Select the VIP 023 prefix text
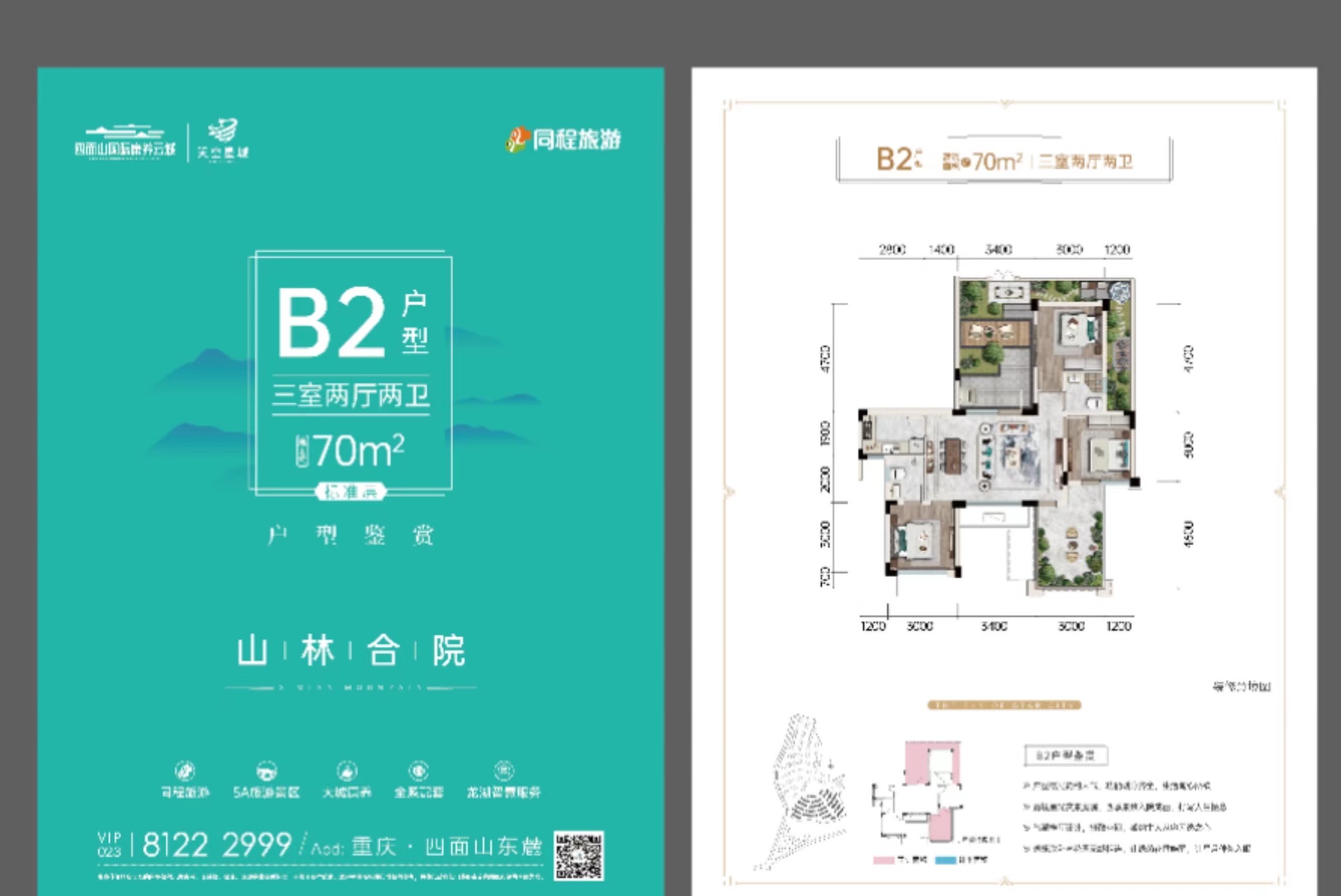Image resolution: width=1341 pixels, height=896 pixels. coord(109,845)
